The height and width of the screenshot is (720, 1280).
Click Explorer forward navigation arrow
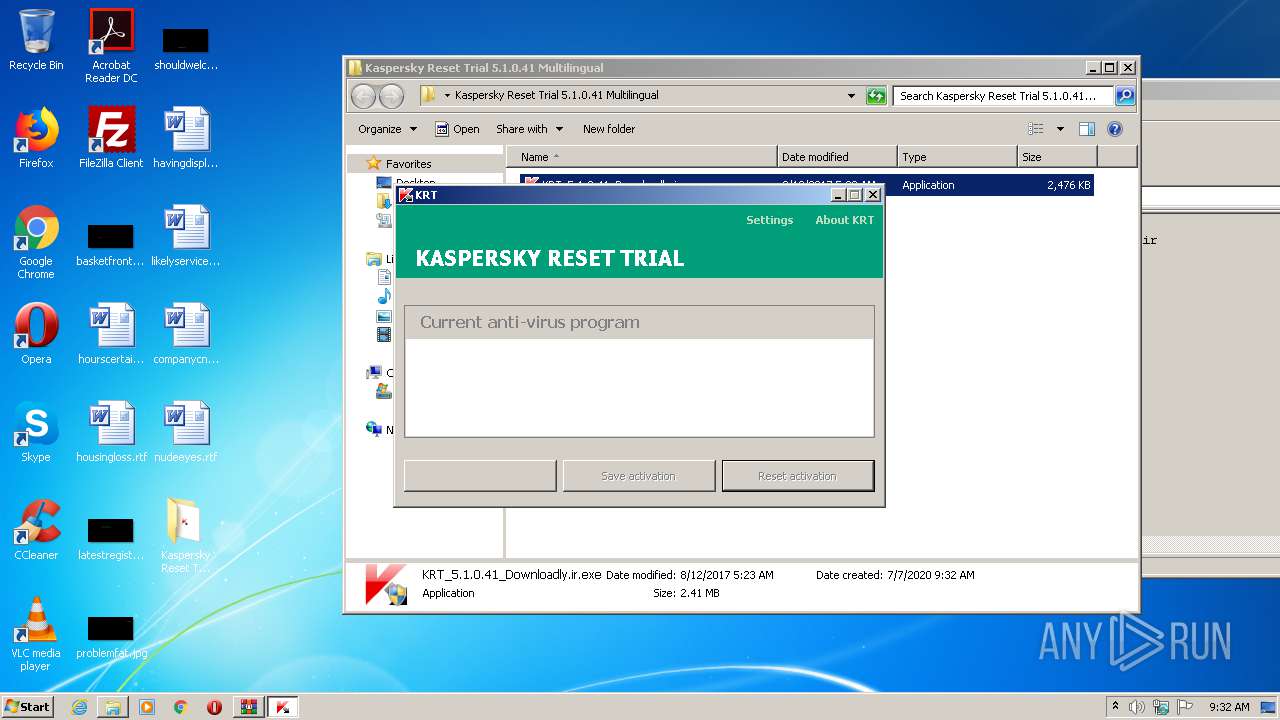point(391,96)
